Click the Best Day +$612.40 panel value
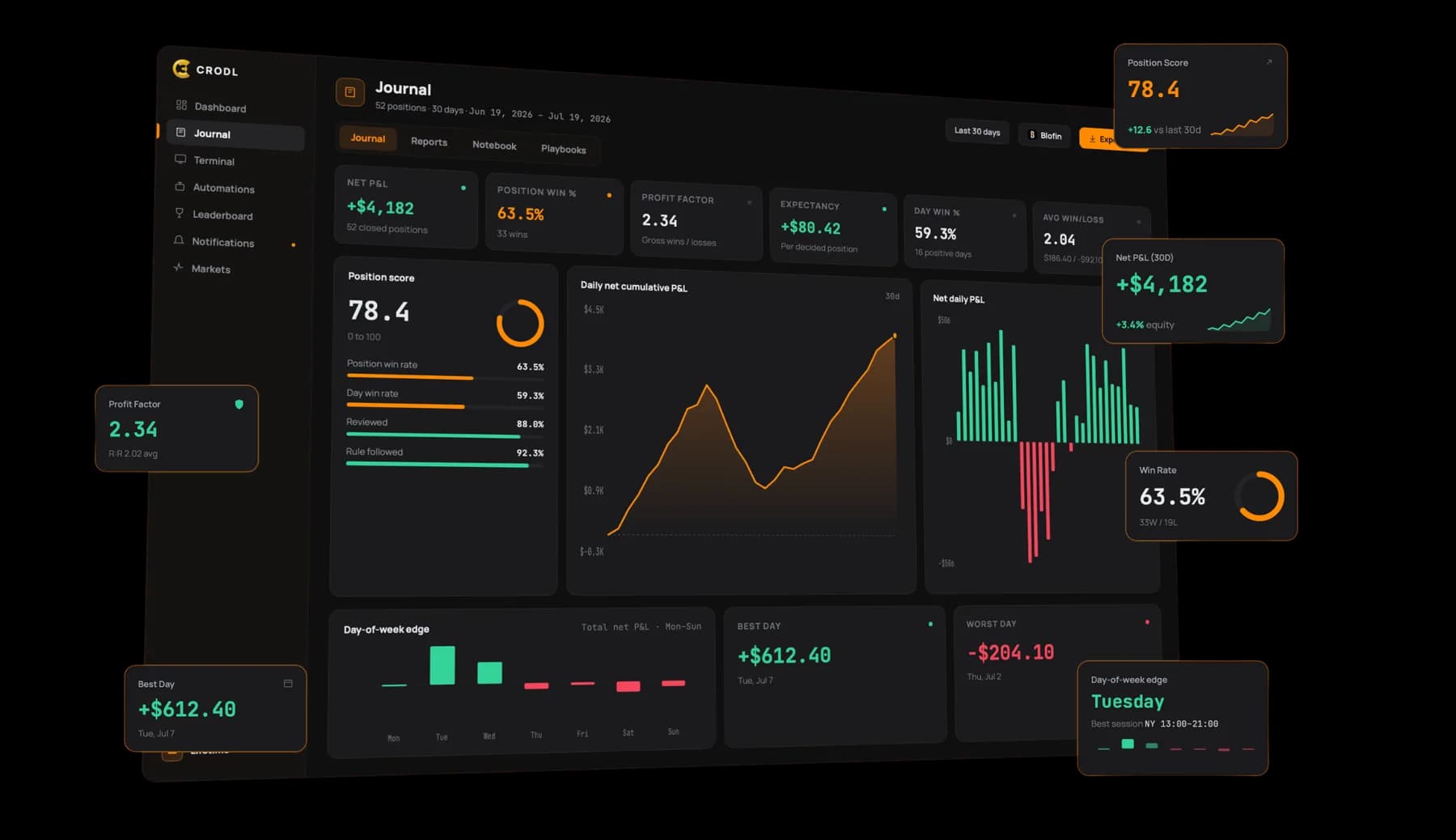The width and height of the screenshot is (1456, 840). (784, 655)
